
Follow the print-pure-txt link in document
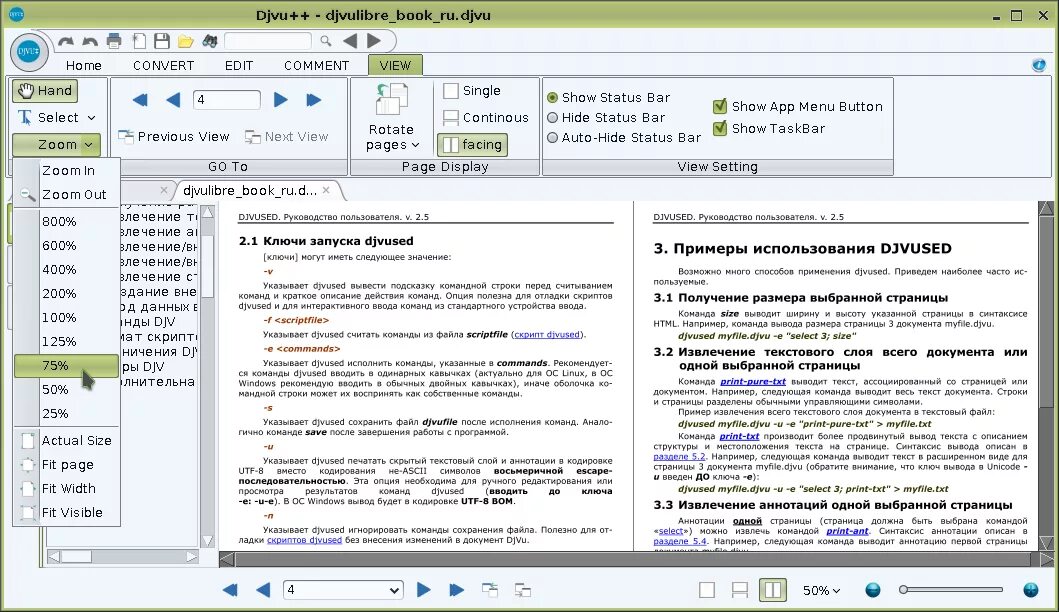click(752, 382)
